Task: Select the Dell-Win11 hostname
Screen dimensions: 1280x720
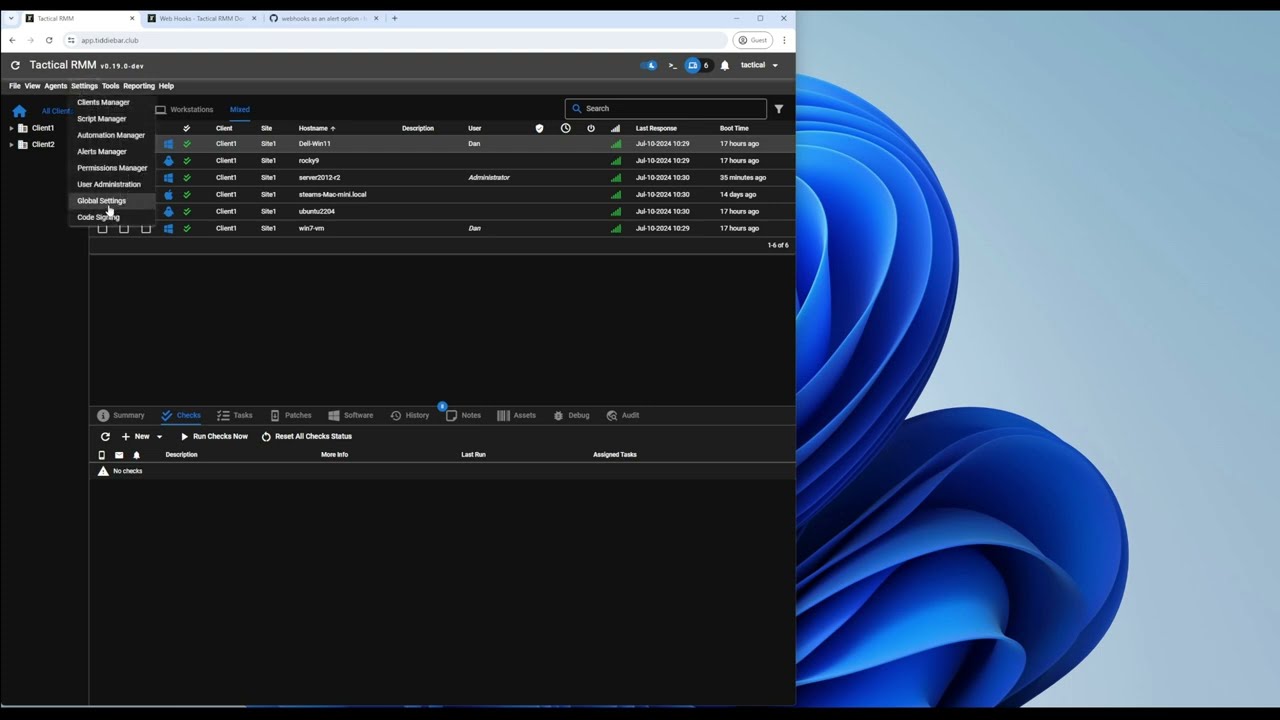Action: [314, 144]
